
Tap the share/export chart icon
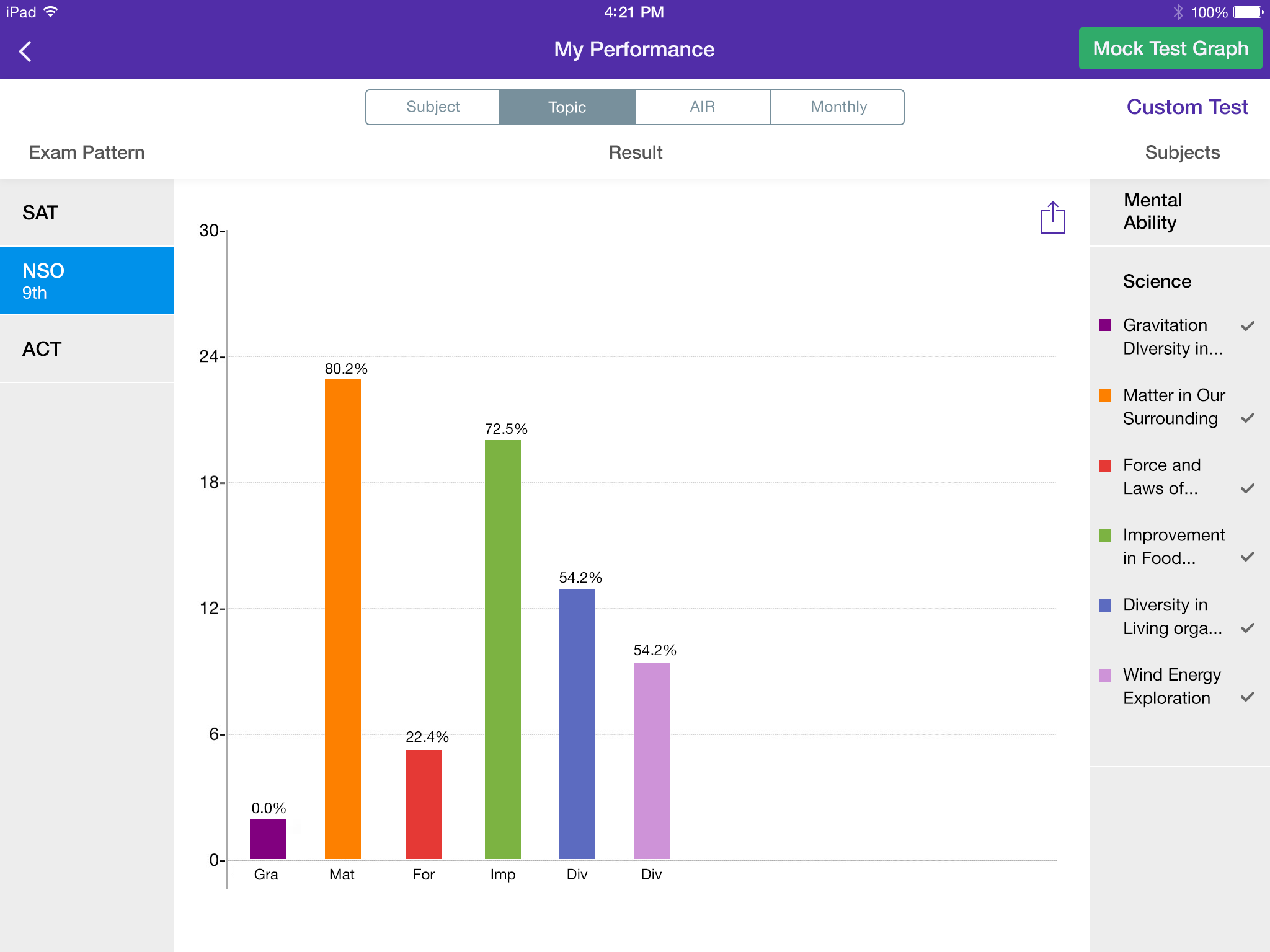1052,218
